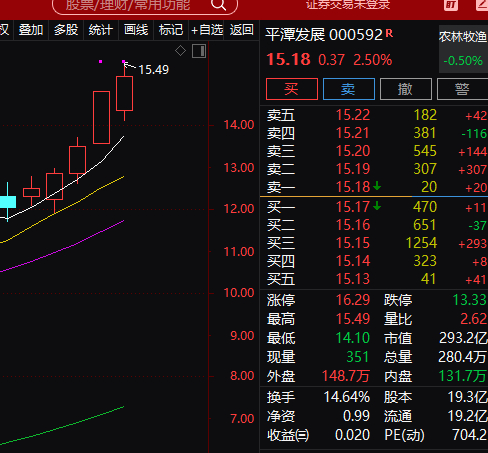This screenshot has width=488, height=453.
Task: Click 最低 value 14.10
Action: pos(353,338)
